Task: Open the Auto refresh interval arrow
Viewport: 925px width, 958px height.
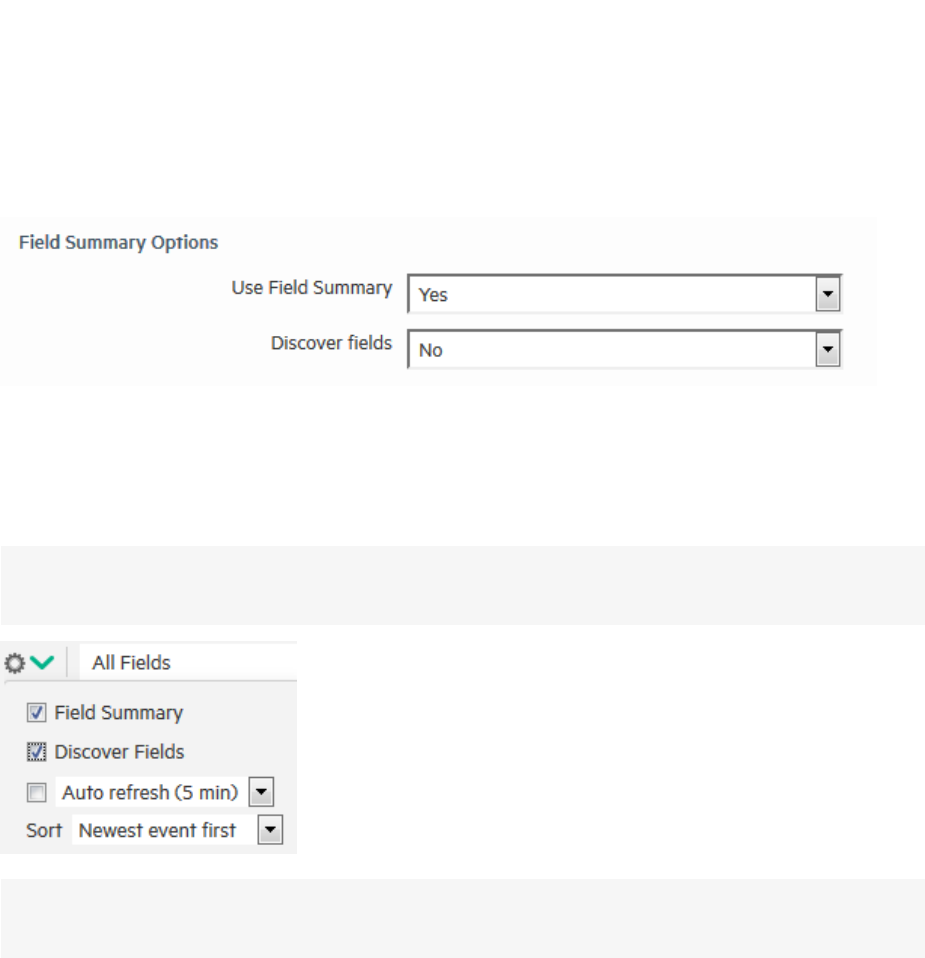Action: [x=260, y=793]
